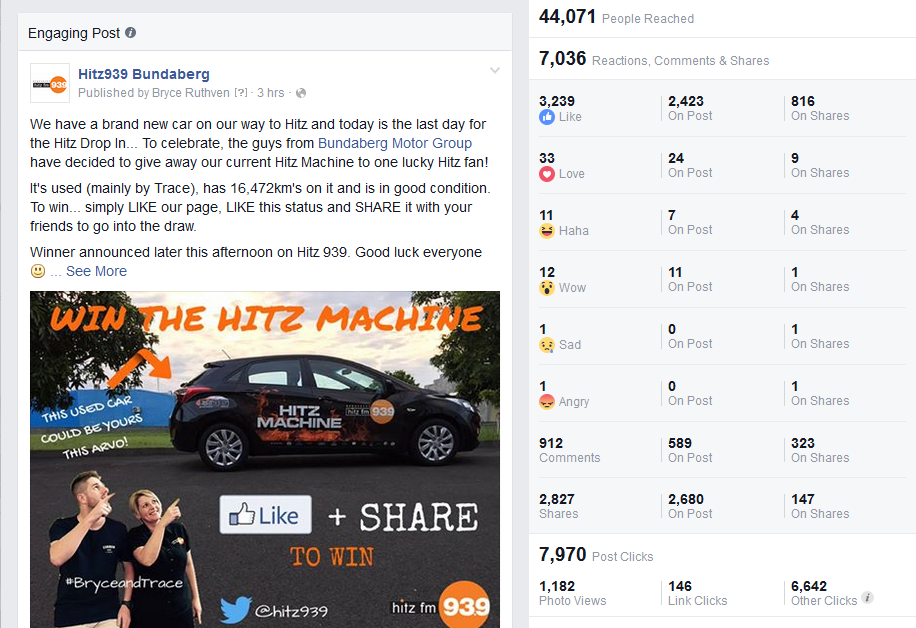The width and height of the screenshot is (916, 628).
Task: Open the Hitz939 Bundaberg page link
Action: (144, 74)
